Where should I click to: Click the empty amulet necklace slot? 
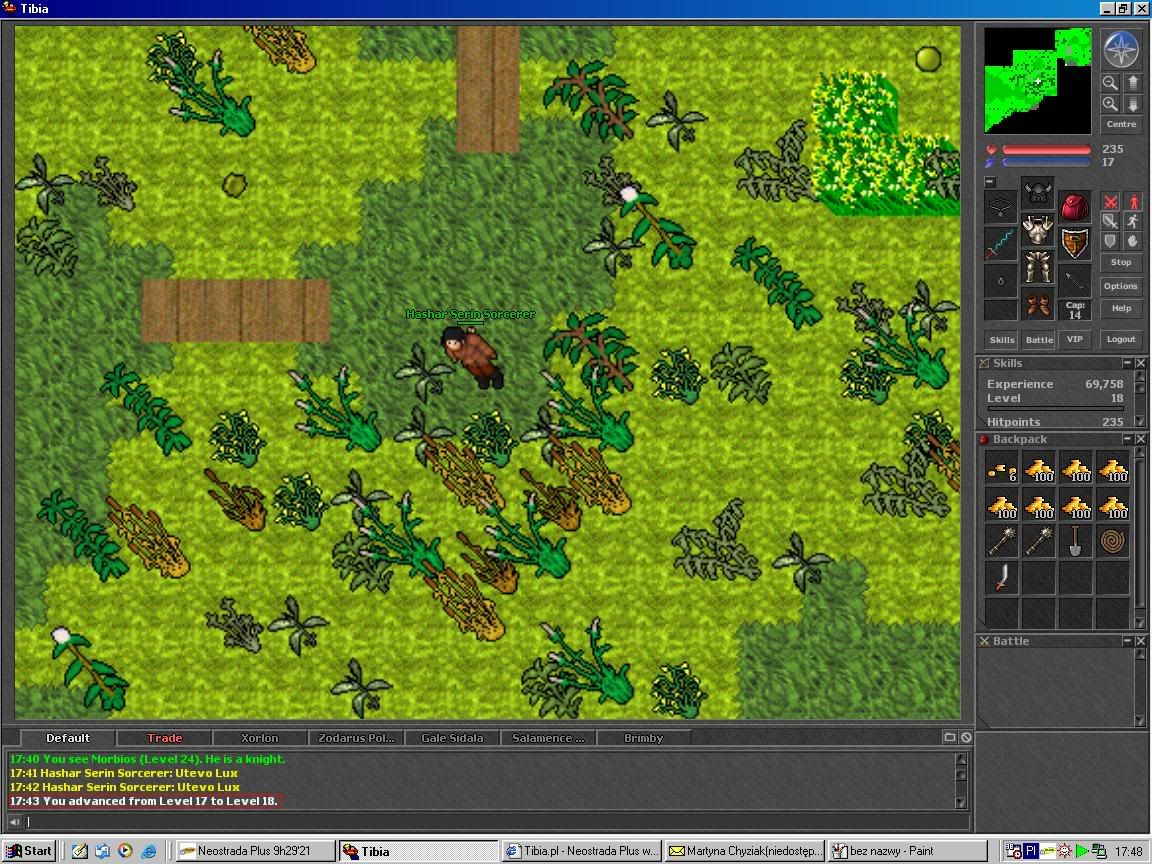[x=1001, y=206]
